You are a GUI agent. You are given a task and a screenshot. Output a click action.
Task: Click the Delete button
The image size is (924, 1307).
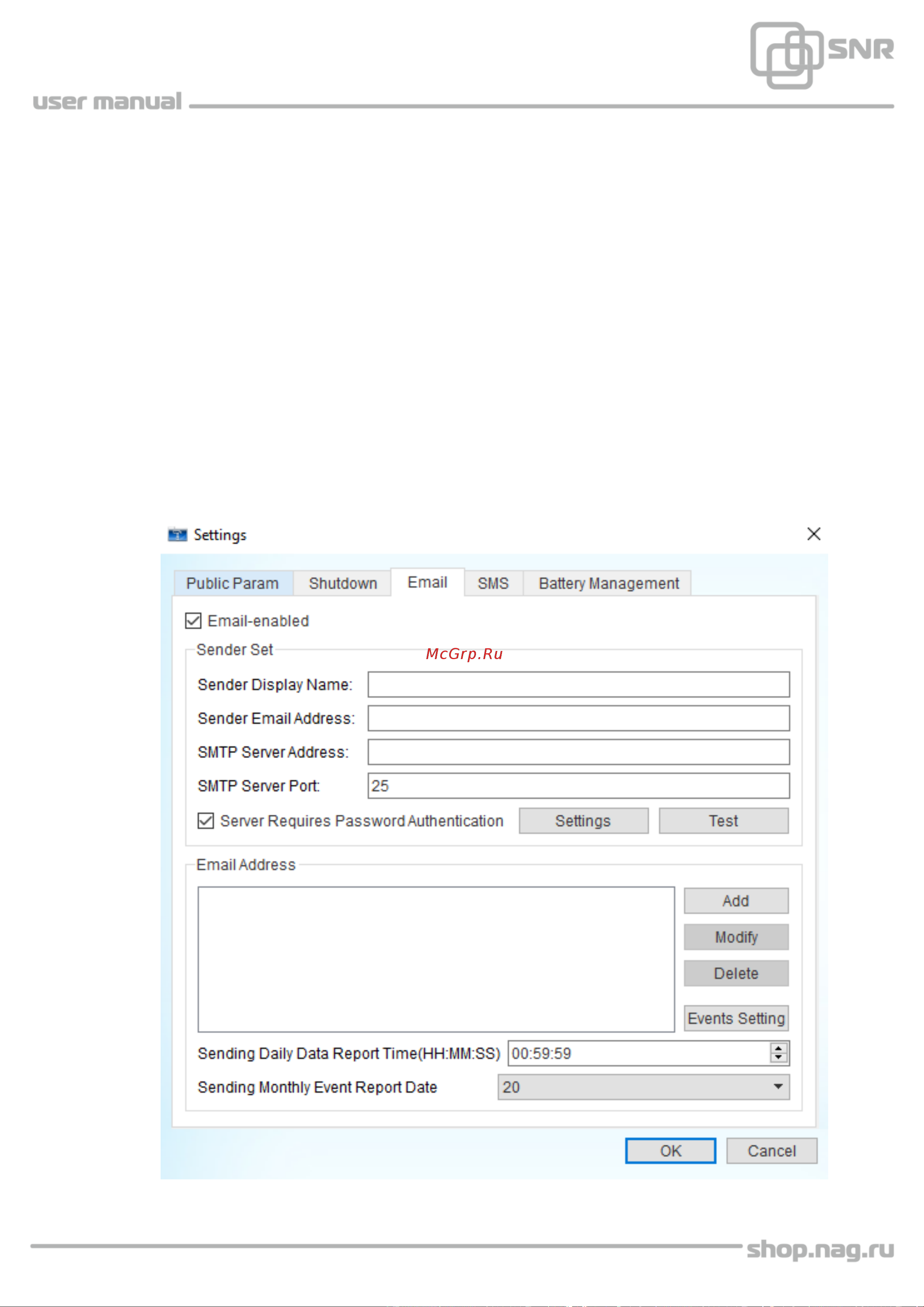736,973
